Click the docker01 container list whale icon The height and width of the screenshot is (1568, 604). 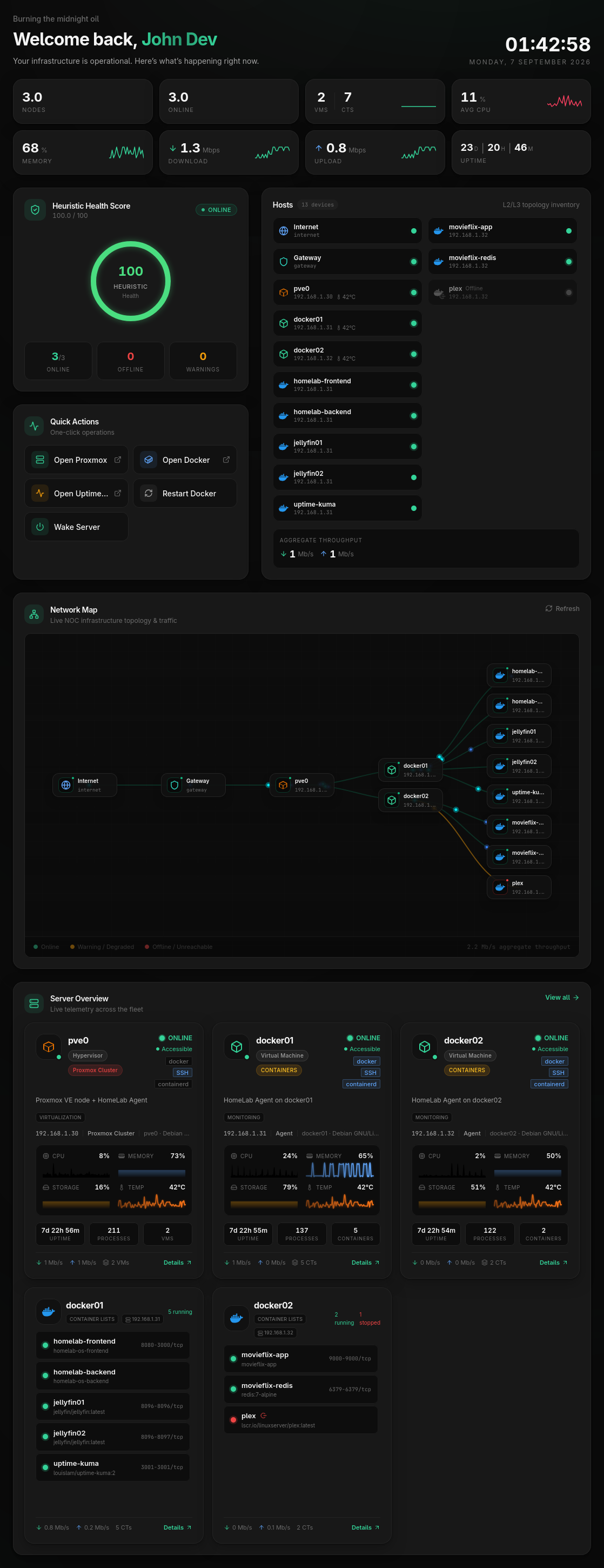[49, 1311]
